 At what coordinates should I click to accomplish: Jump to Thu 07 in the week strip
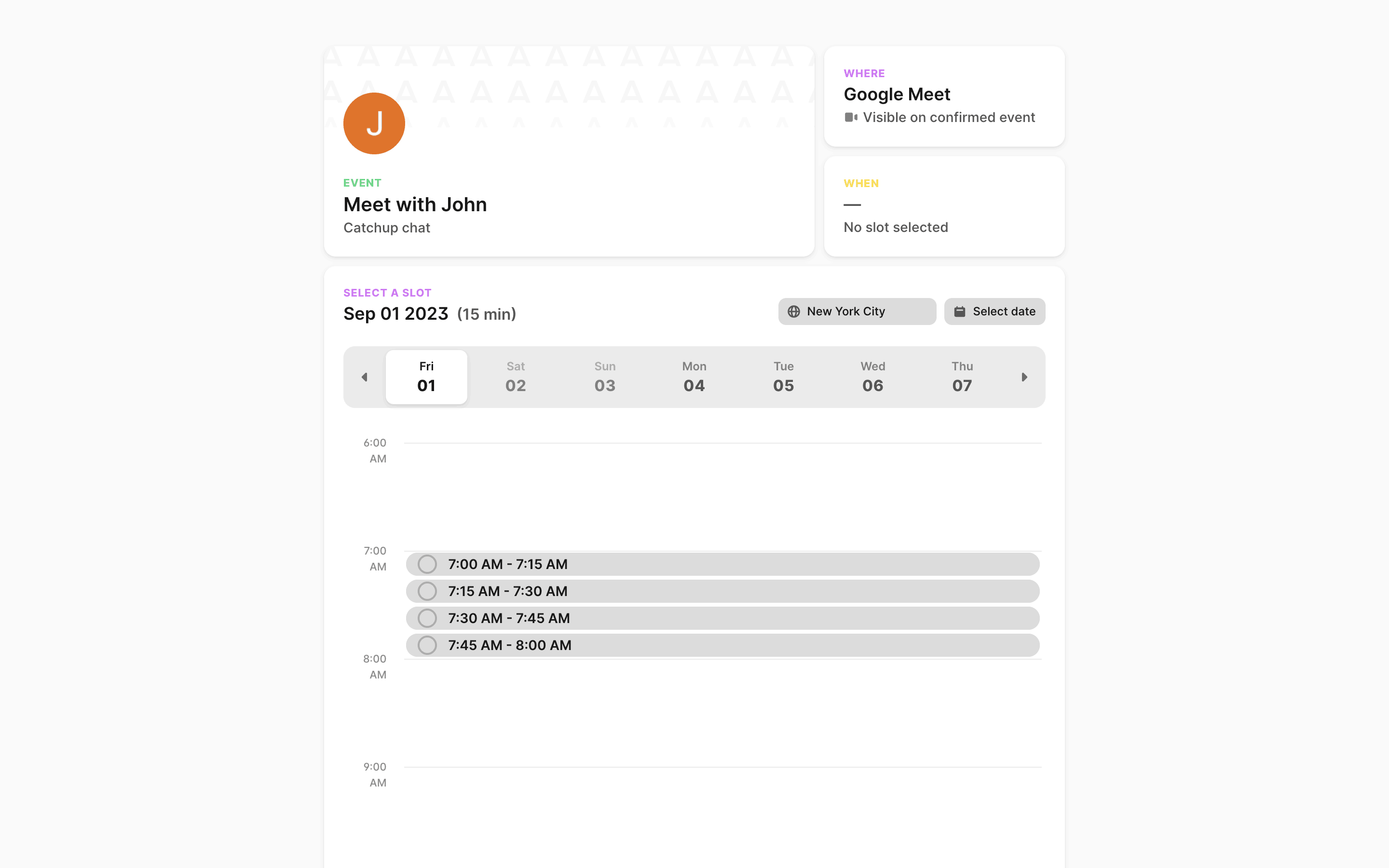(962, 377)
